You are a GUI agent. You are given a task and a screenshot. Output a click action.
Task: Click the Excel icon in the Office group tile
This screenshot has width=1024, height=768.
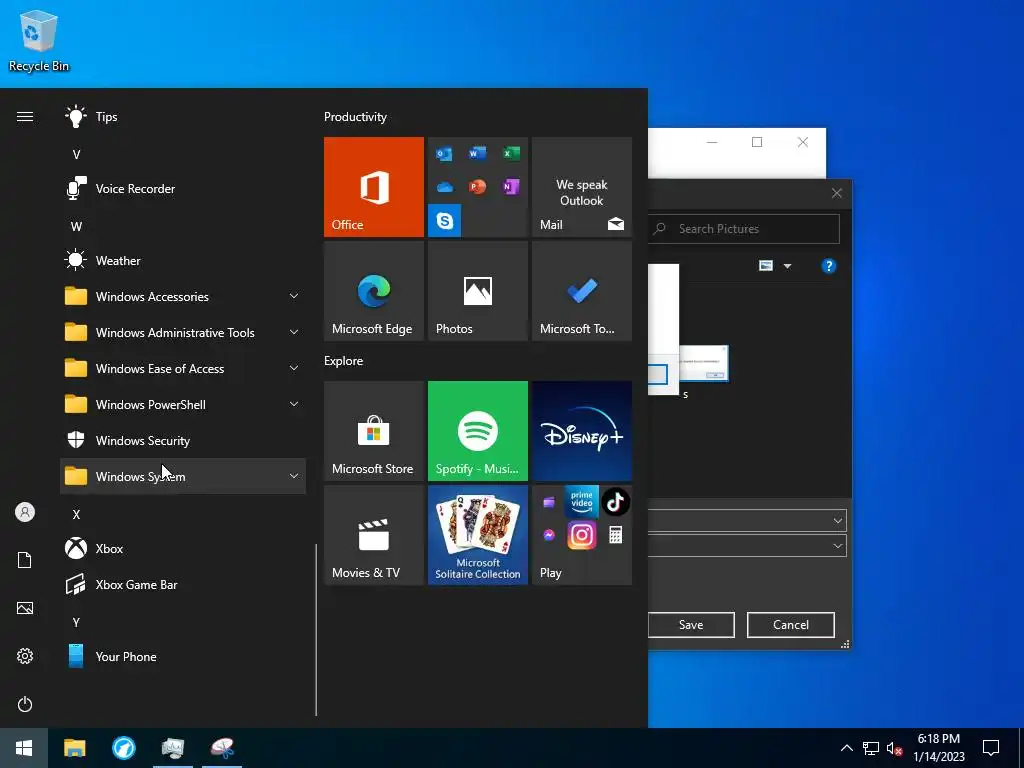511,153
